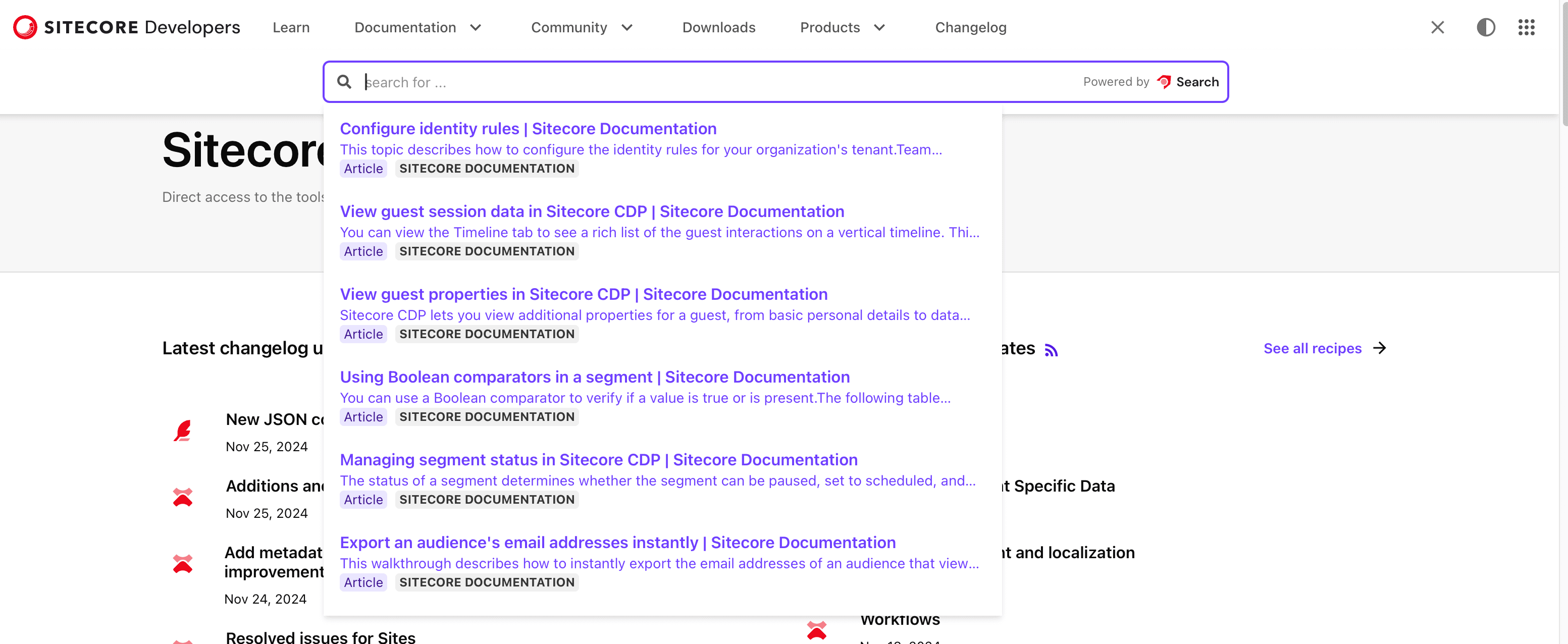This screenshot has width=1568, height=644.
Task: Click the search magnifier icon
Action: click(344, 82)
